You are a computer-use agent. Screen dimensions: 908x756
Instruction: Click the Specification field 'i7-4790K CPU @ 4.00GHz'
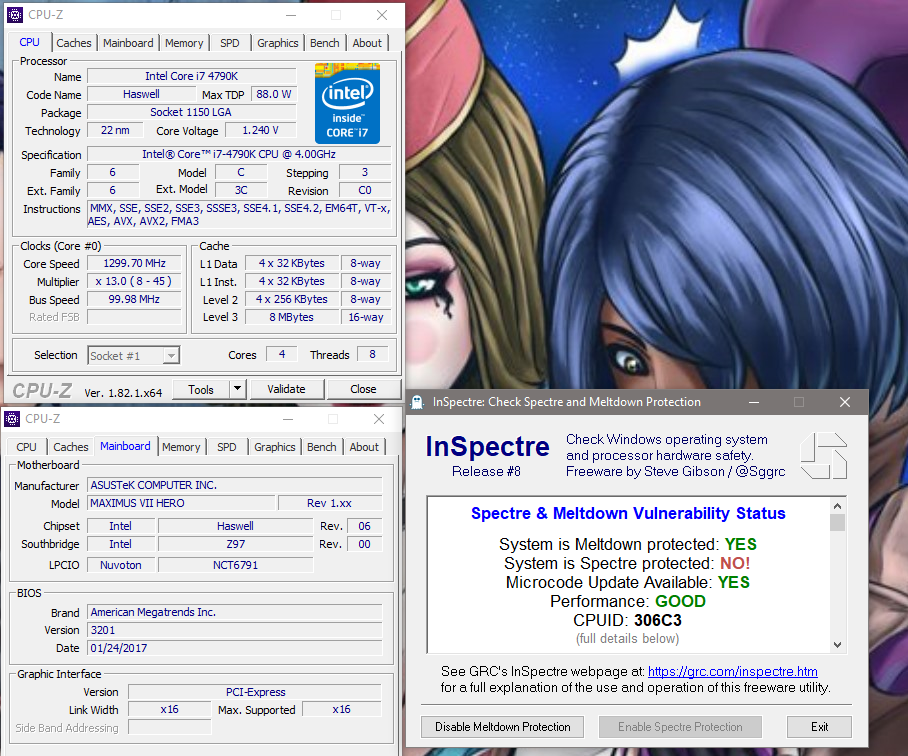239,155
